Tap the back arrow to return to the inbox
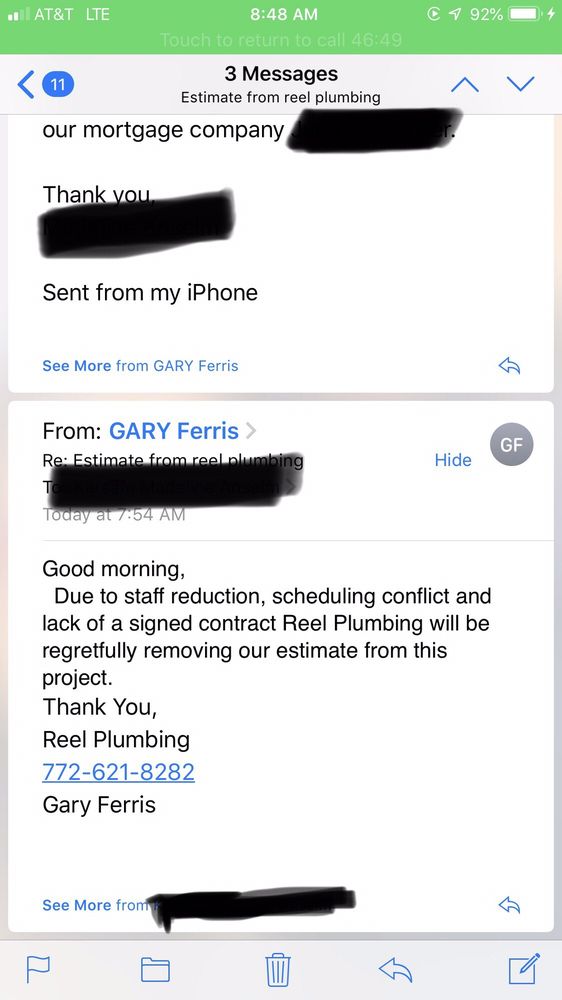Image resolution: width=562 pixels, height=1000 pixels. point(26,85)
